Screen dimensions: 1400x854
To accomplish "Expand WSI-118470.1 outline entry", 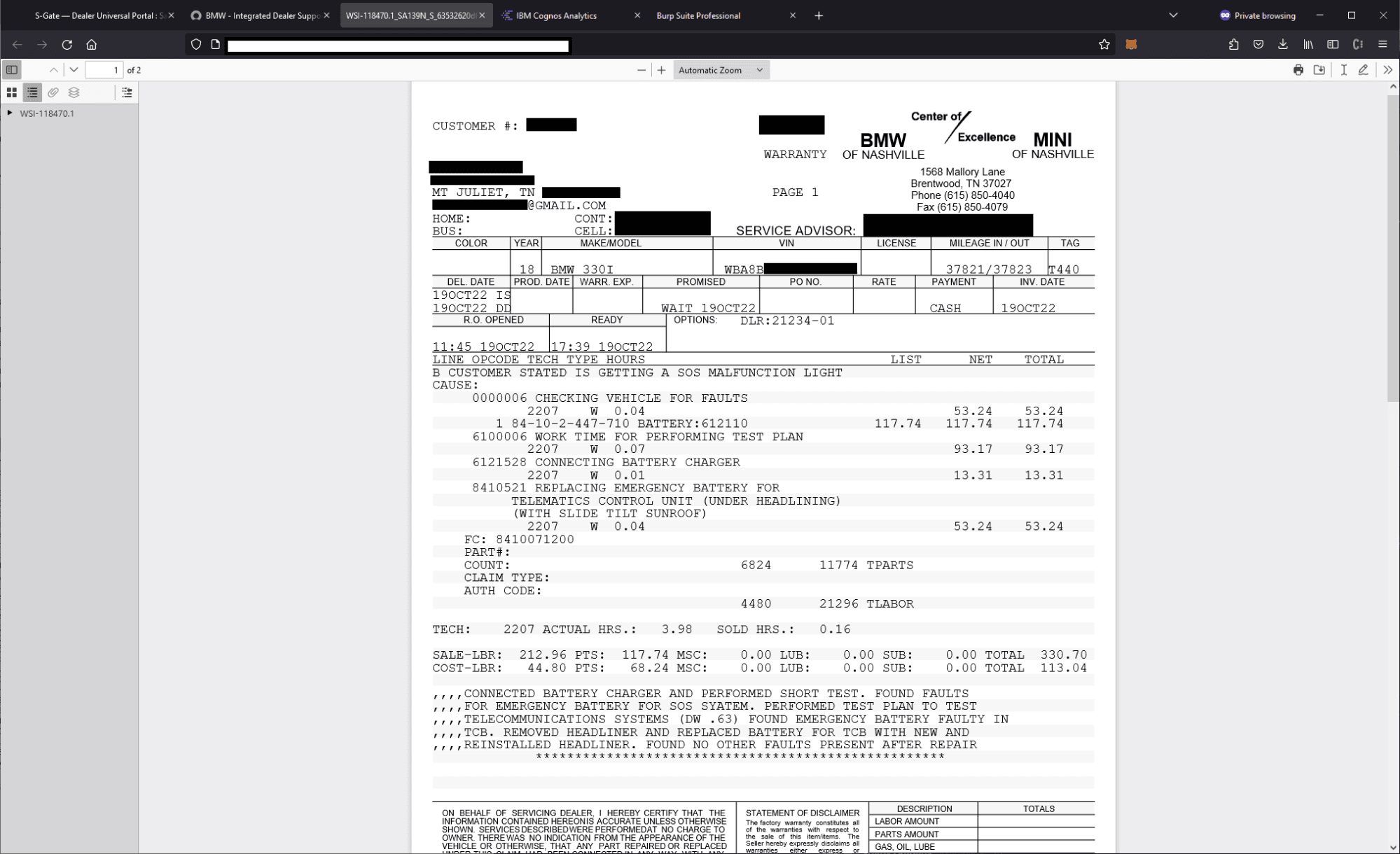I will (x=10, y=113).
